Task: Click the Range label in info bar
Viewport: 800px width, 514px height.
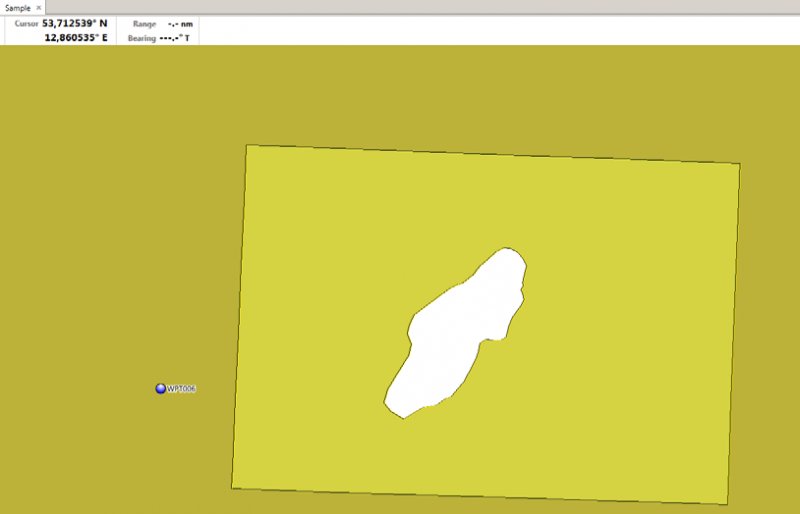Action: coord(143,23)
